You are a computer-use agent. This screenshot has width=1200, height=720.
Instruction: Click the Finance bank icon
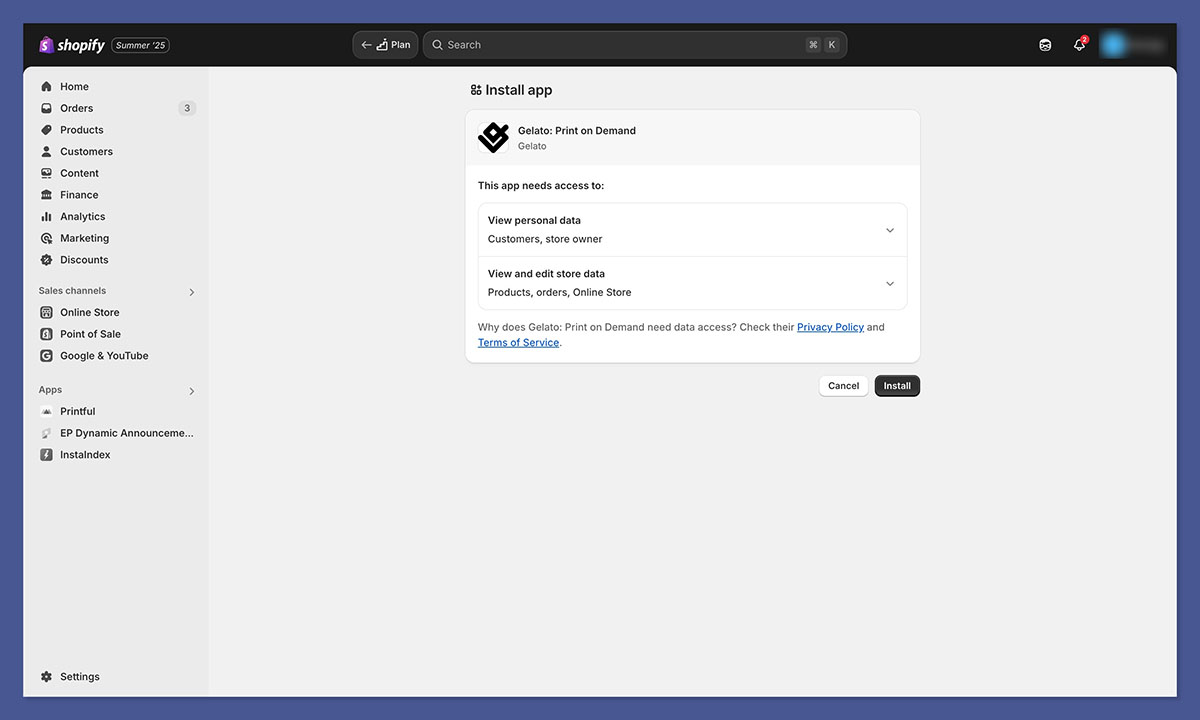point(46,195)
